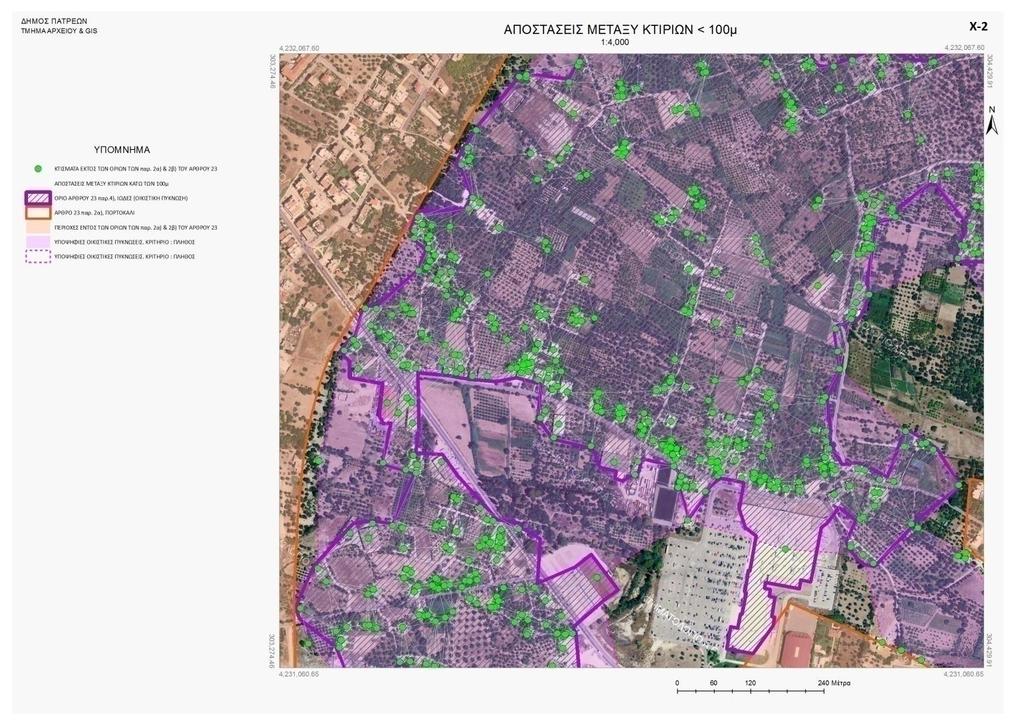Viewport: 1024px width, 725px height.
Task: Click the X-2 sheet label
Action: click(978, 27)
